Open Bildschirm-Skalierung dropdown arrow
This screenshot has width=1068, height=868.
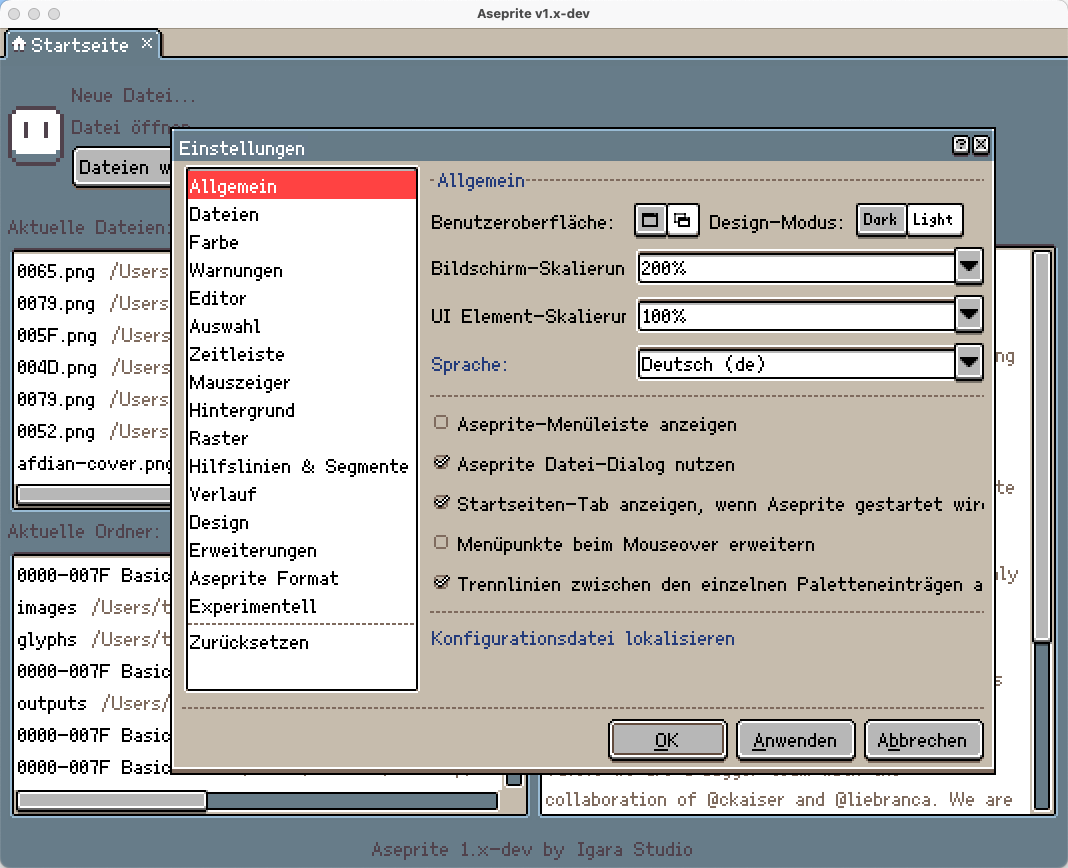point(969,267)
